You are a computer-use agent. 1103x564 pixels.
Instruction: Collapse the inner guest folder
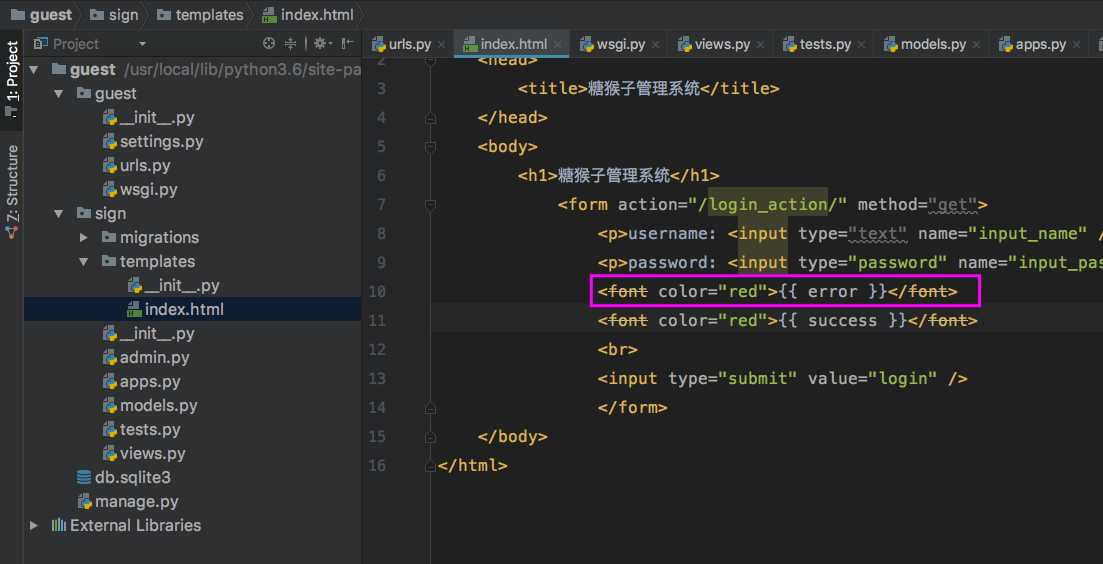point(58,94)
